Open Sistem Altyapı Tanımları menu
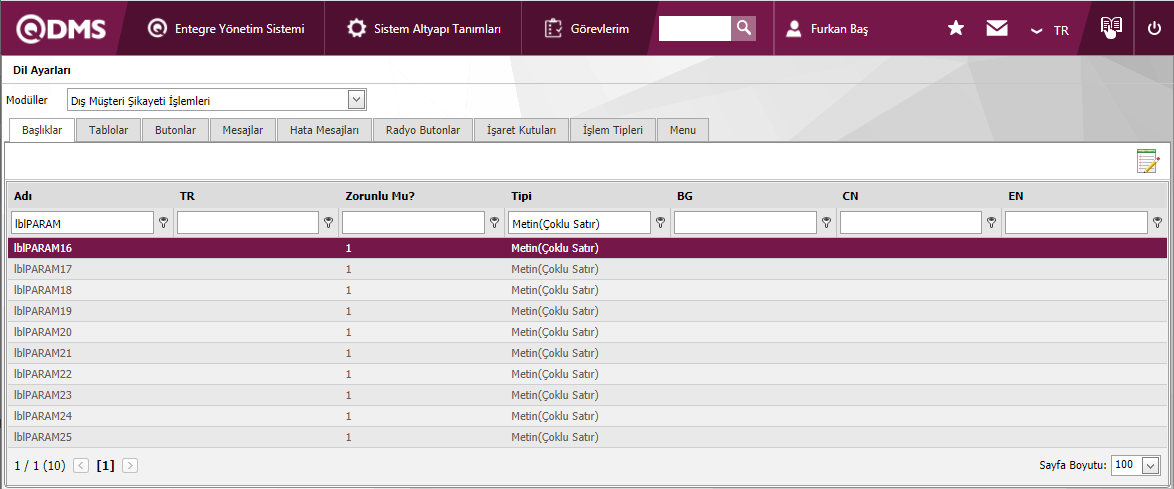1174x489 pixels. click(x=423, y=29)
